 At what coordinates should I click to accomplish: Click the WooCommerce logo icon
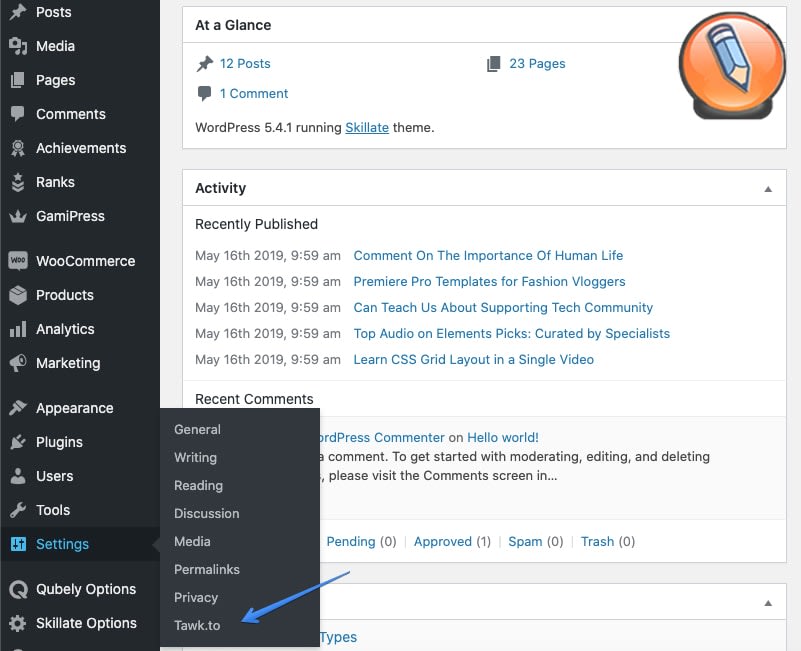point(18,261)
